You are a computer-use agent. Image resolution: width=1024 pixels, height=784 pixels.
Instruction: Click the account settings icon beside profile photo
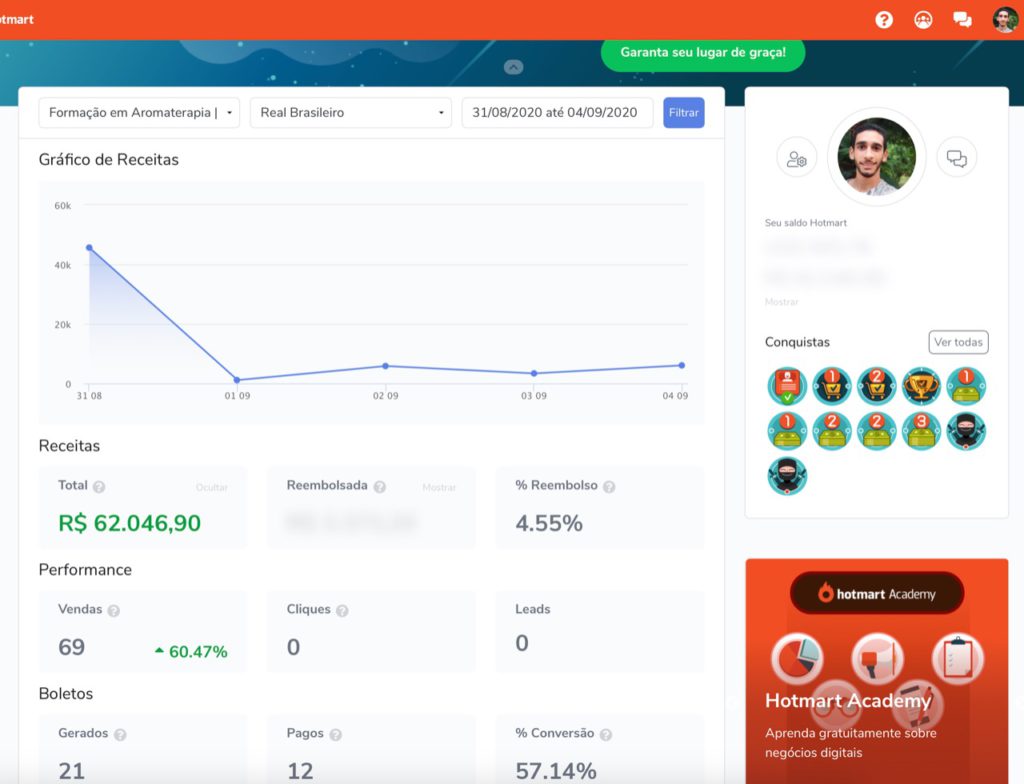pos(797,158)
